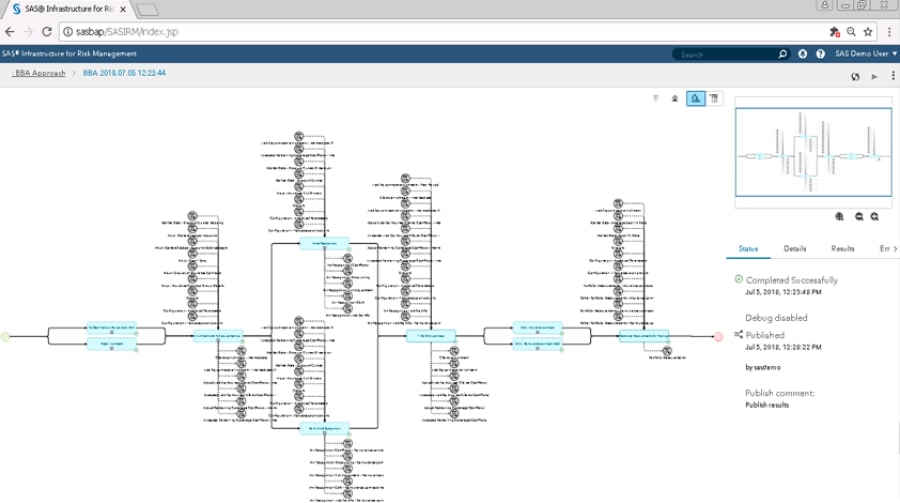Image resolution: width=900 pixels, height=503 pixels.
Task: Click the middle magnifier icon under the minimap
Action: click(x=859, y=216)
